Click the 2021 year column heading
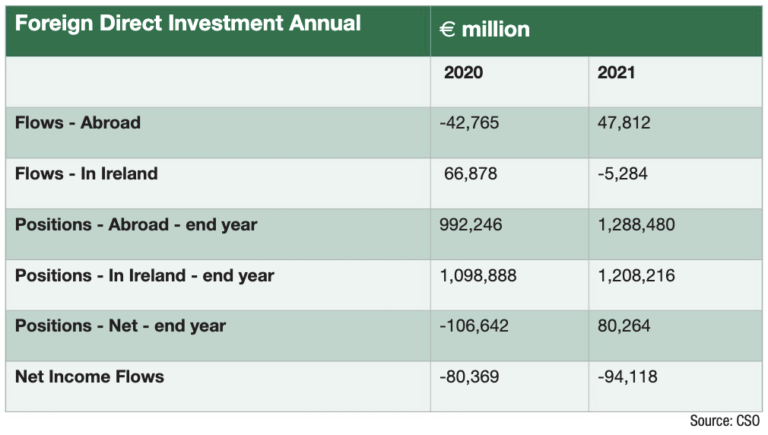Screen dimensions: 768x435 617,73
